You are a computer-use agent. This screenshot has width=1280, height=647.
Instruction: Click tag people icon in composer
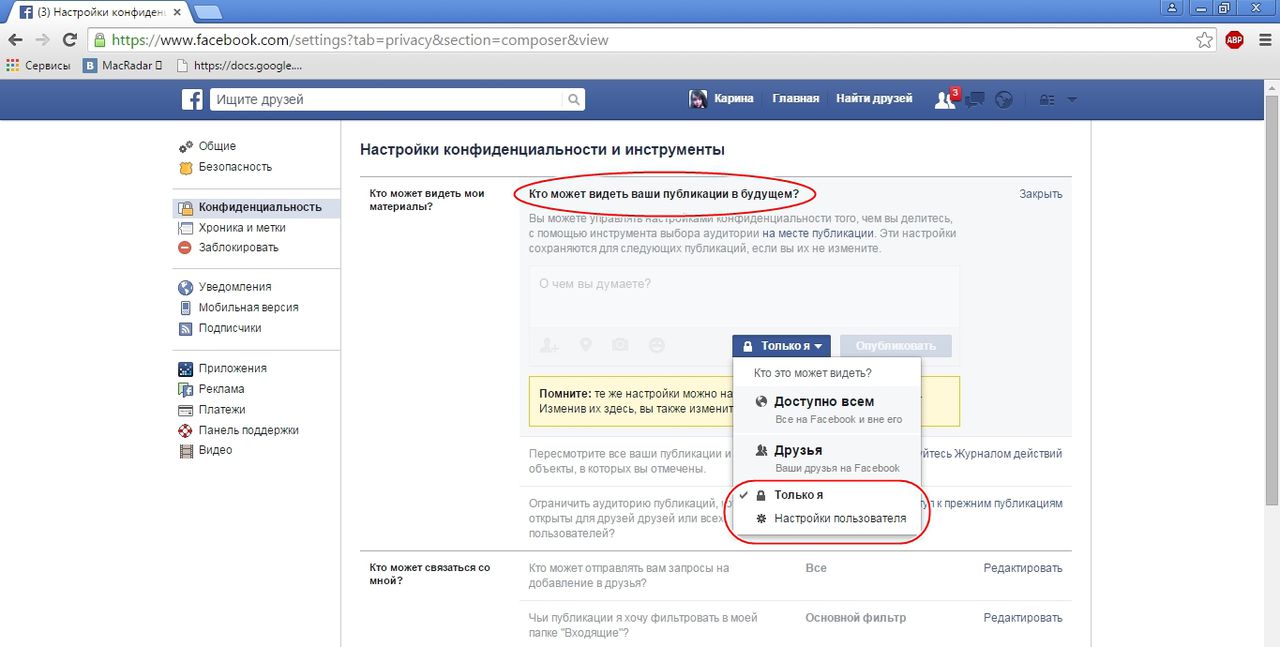point(549,345)
